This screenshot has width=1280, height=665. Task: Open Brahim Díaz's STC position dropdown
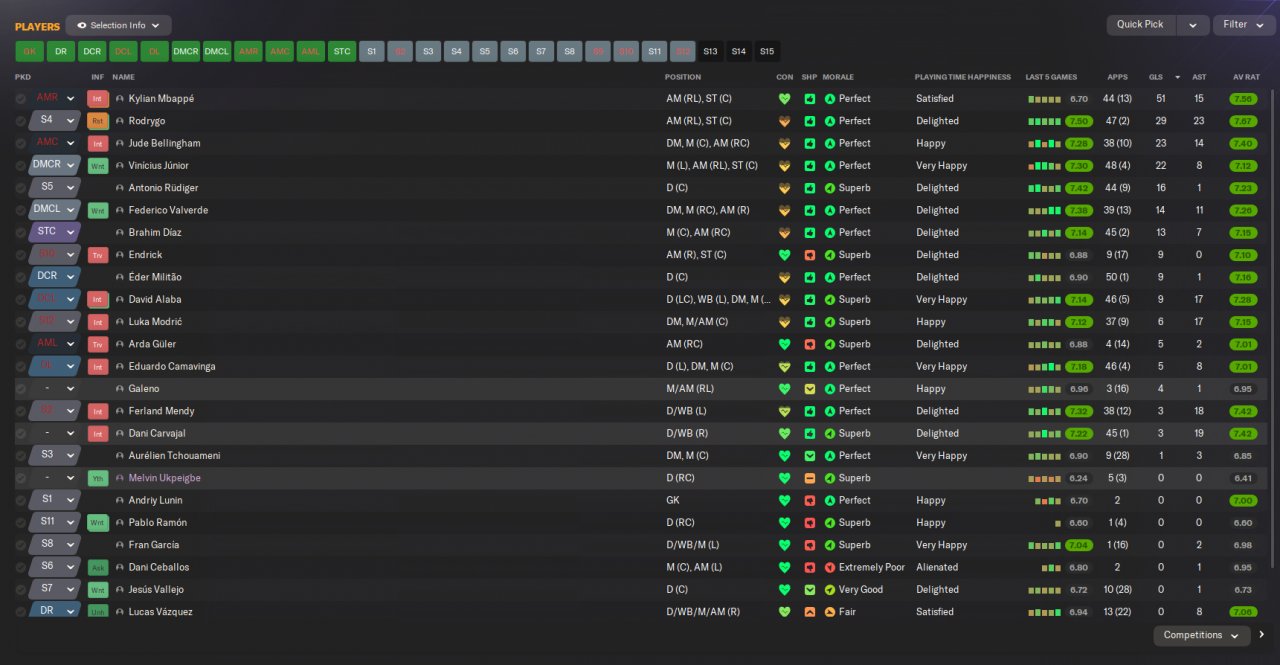click(54, 232)
